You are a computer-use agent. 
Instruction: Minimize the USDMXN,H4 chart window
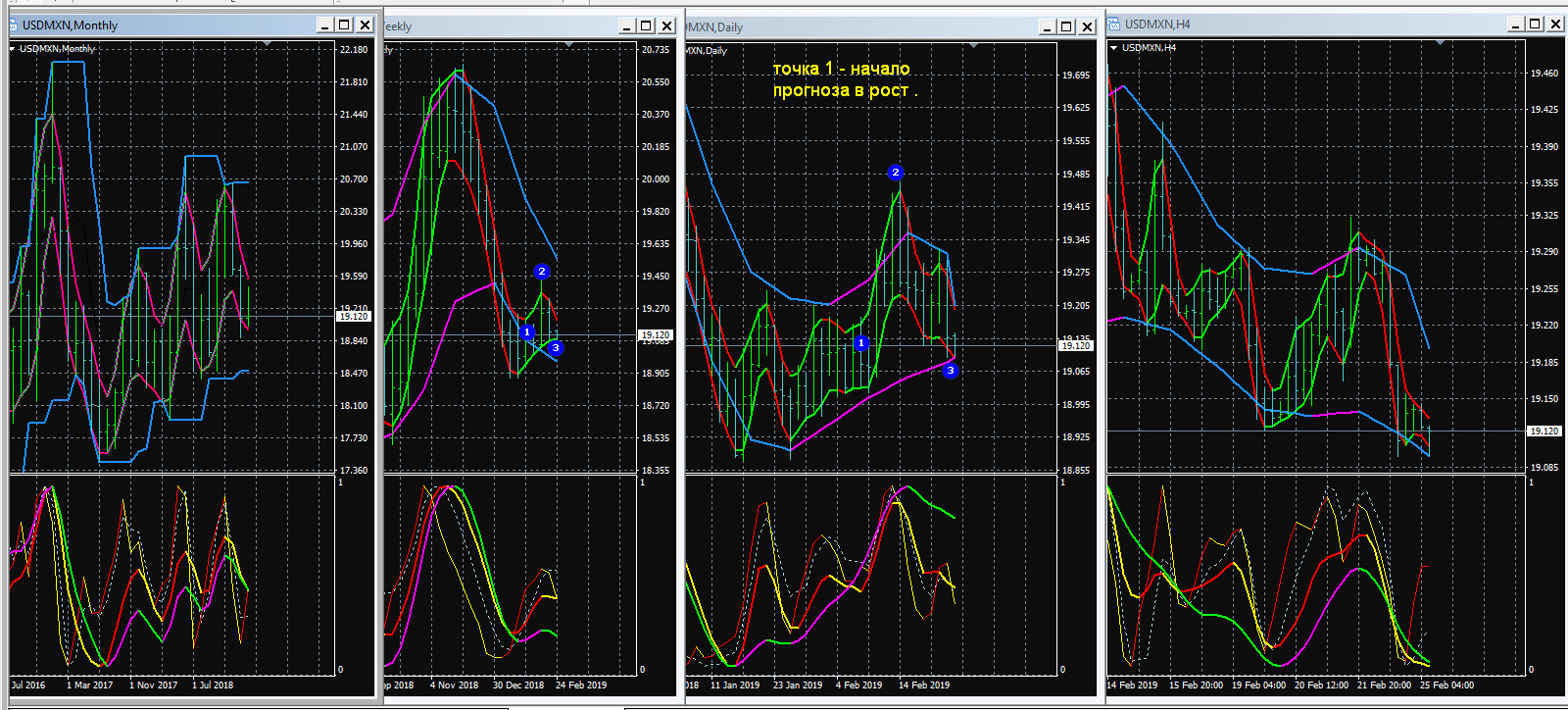click(x=1515, y=25)
